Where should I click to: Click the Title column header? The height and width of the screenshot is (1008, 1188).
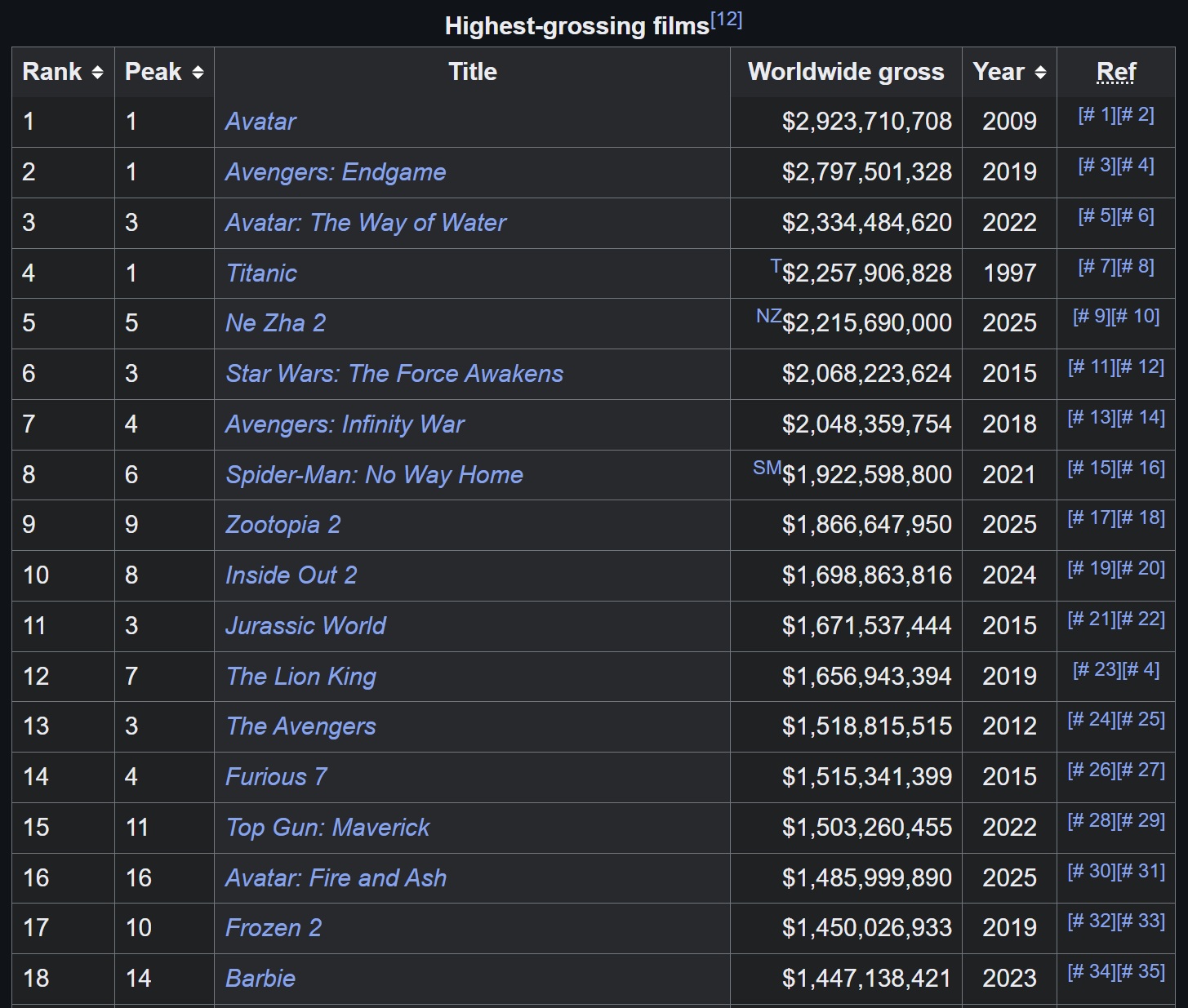click(473, 72)
